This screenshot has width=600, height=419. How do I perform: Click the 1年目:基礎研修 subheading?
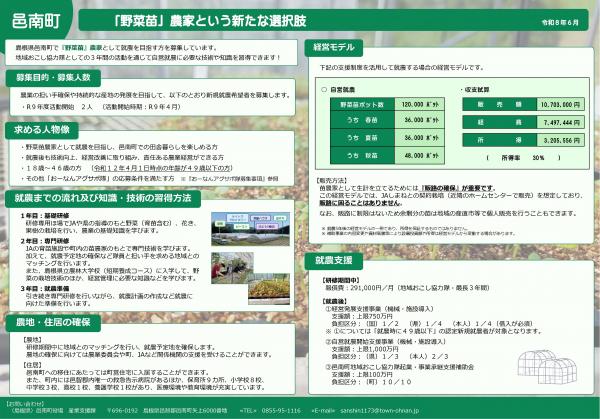click(45, 216)
